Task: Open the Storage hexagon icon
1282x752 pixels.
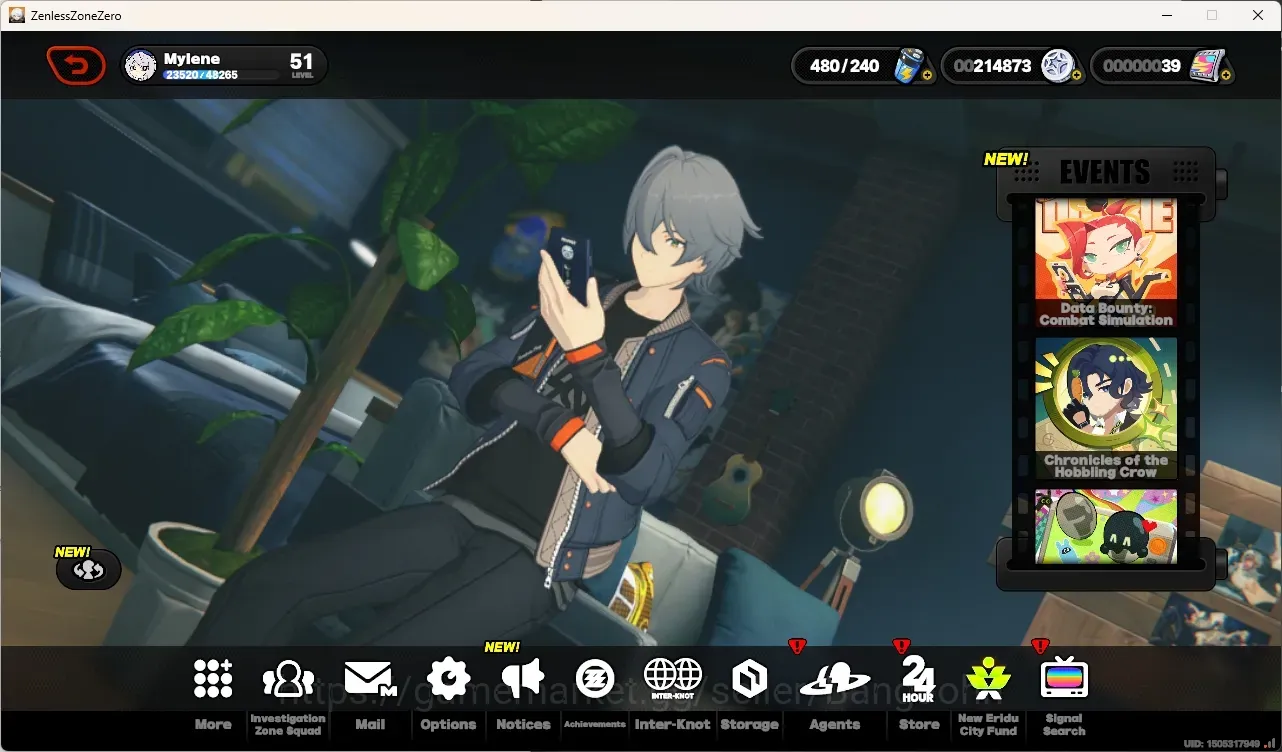Action: coord(749,679)
